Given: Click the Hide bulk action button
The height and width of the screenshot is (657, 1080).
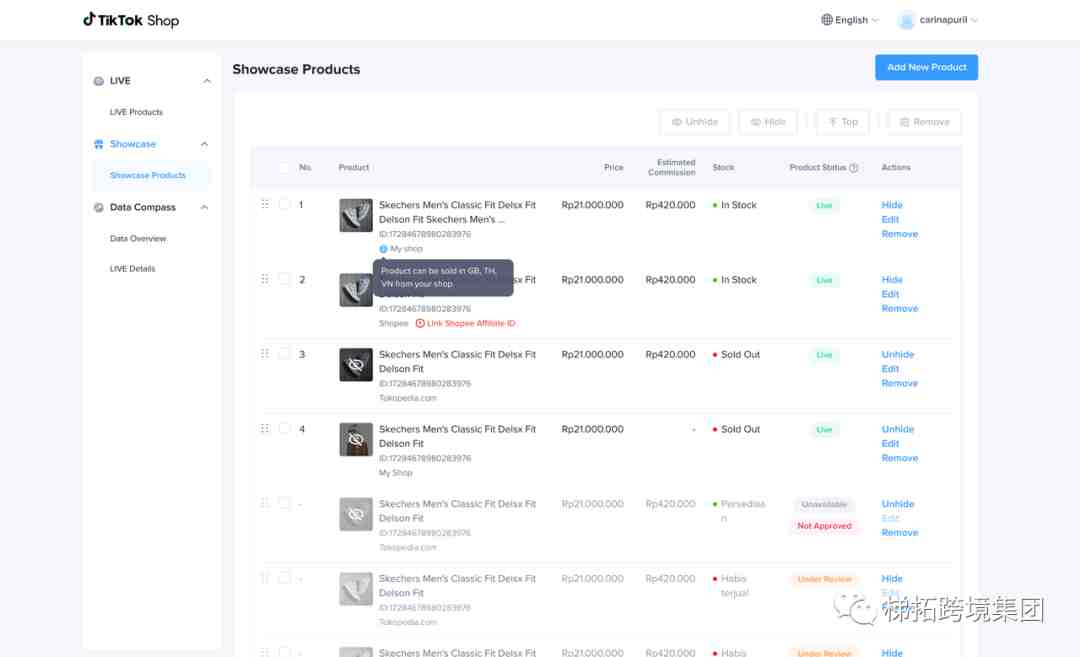Looking at the screenshot, I should (x=768, y=122).
